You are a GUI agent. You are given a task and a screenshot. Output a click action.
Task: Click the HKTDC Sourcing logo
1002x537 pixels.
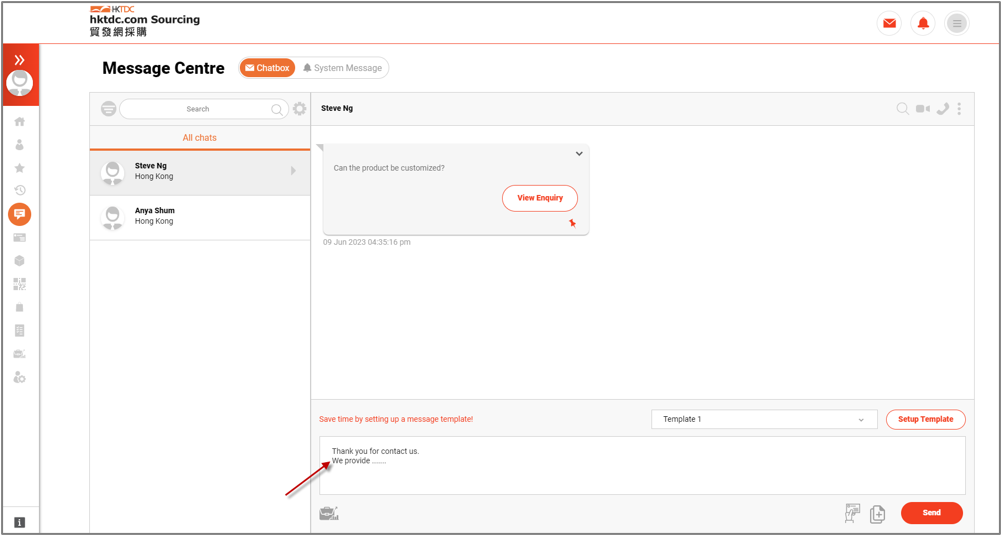point(144,20)
